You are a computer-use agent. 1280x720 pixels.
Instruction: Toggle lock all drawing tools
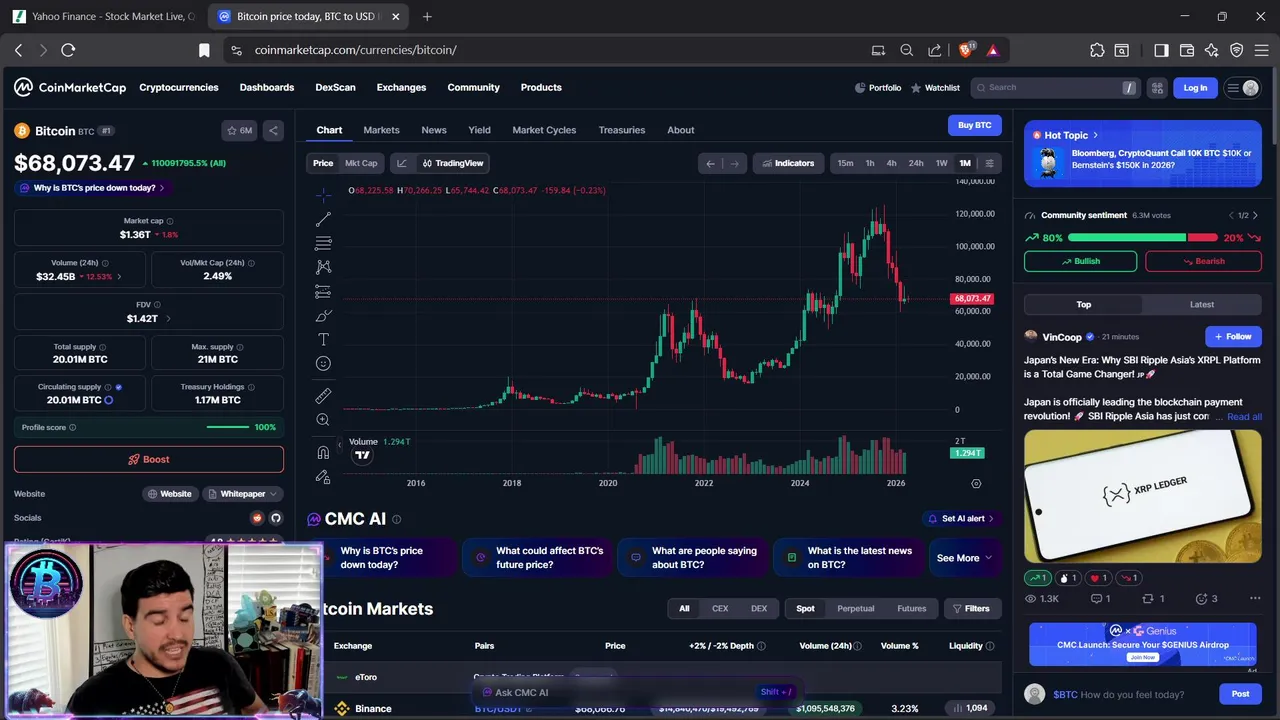click(323, 477)
